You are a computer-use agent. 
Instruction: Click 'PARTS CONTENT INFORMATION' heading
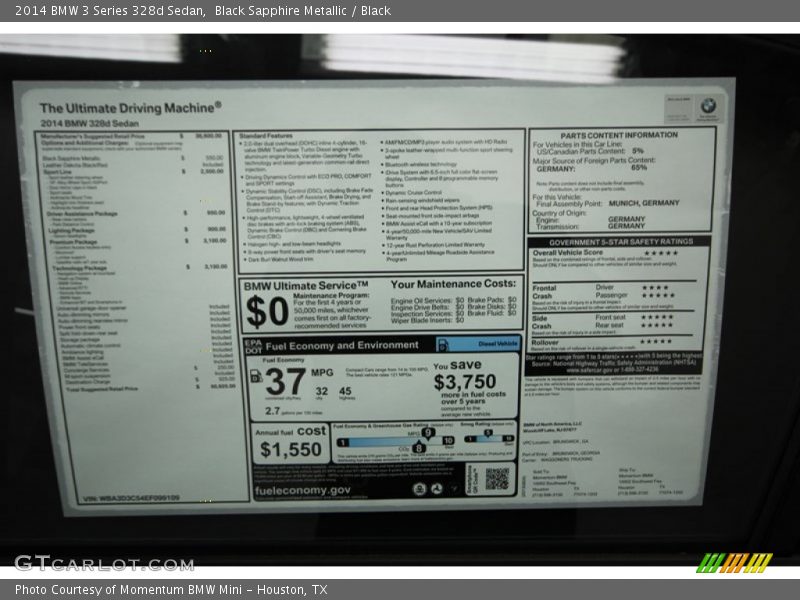619,135
